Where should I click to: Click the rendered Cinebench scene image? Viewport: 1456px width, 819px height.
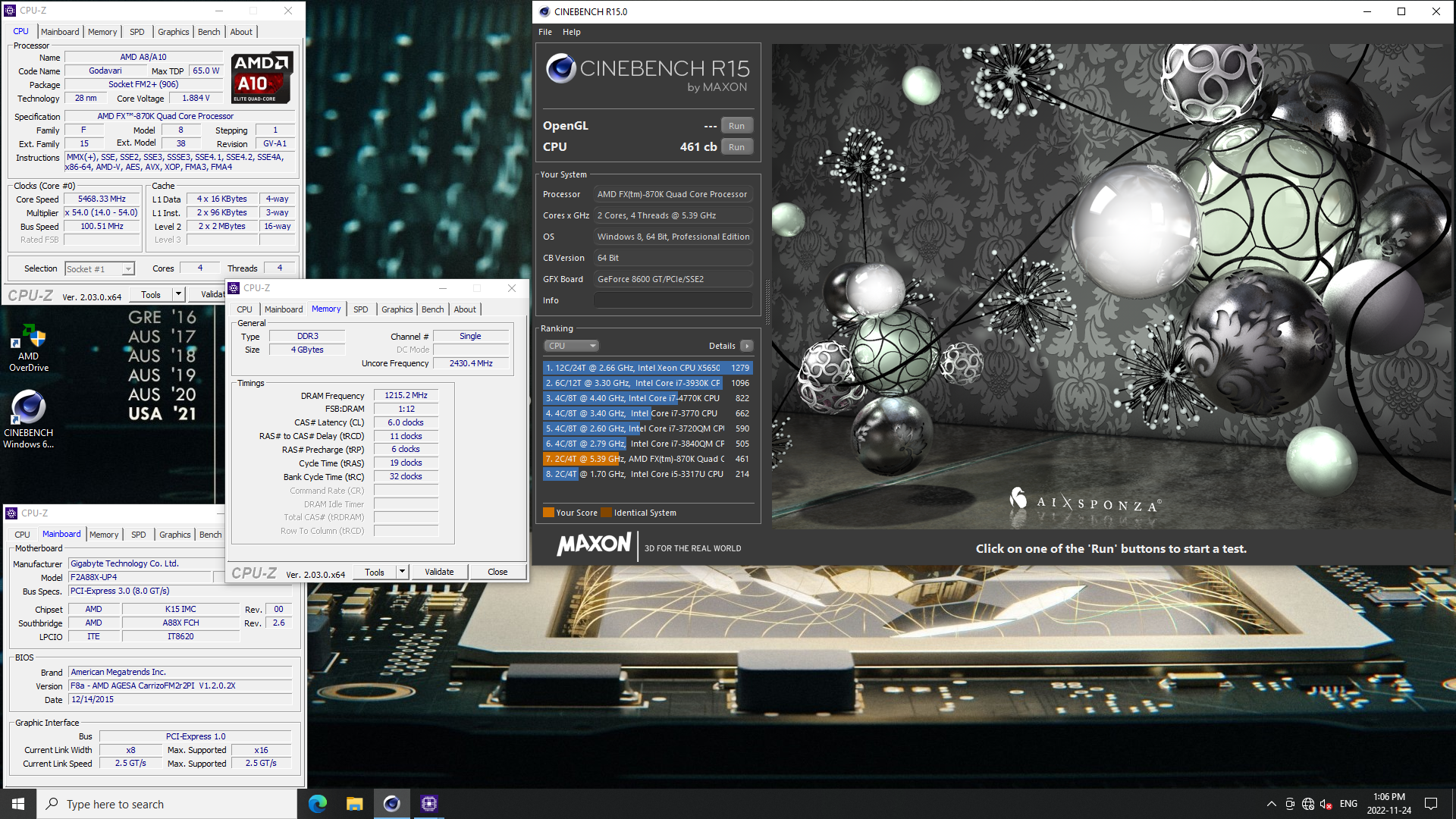coord(1110,286)
